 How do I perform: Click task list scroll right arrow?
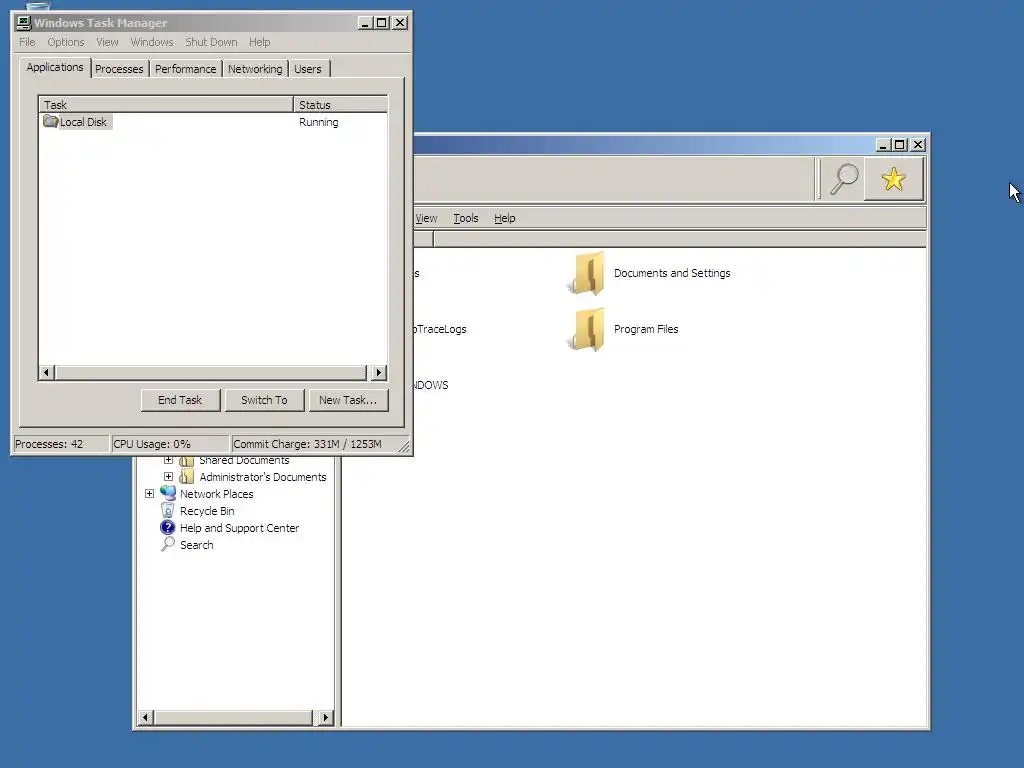pyautogui.click(x=379, y=372)
